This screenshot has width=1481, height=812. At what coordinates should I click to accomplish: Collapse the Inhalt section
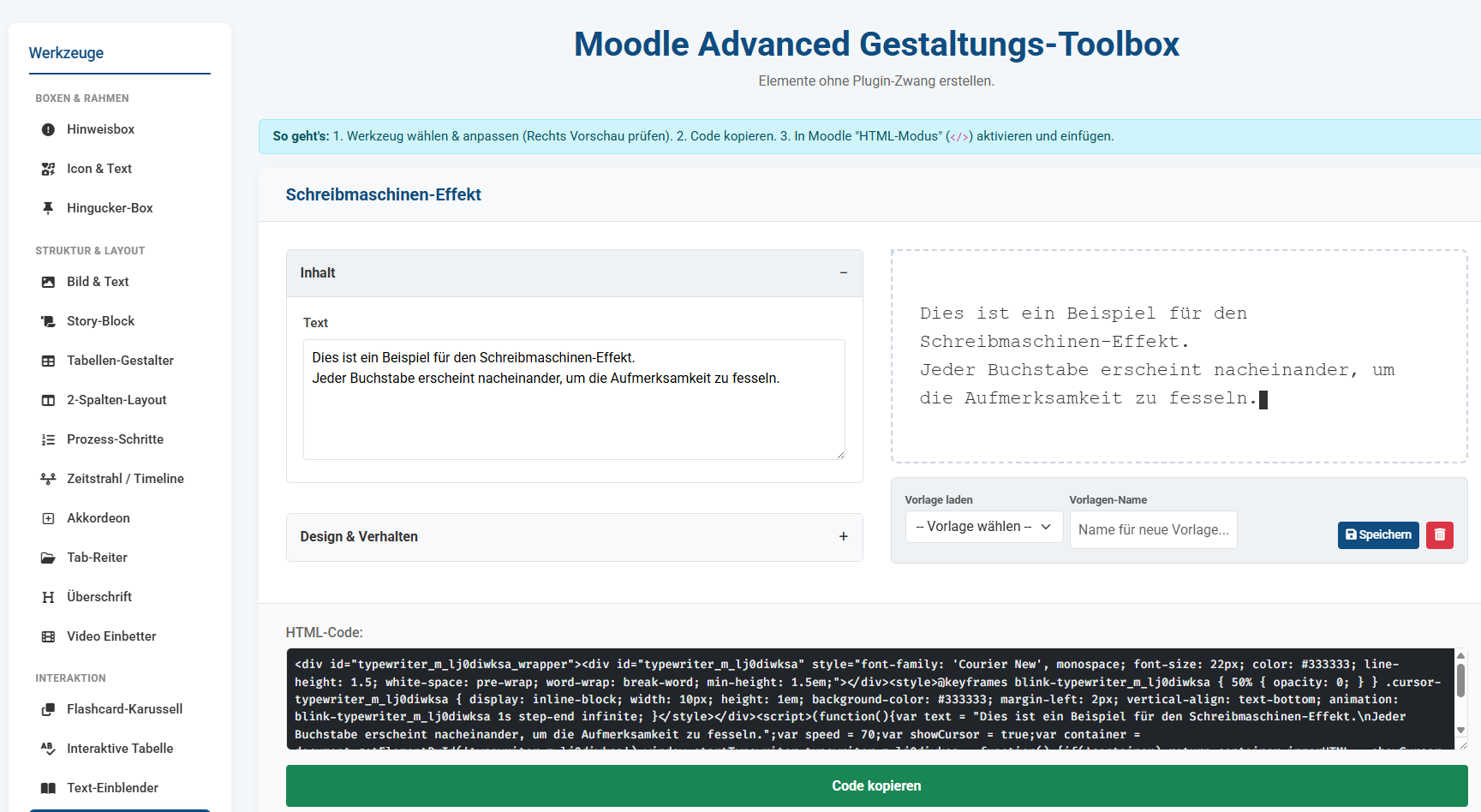click(x=843, y=273)
